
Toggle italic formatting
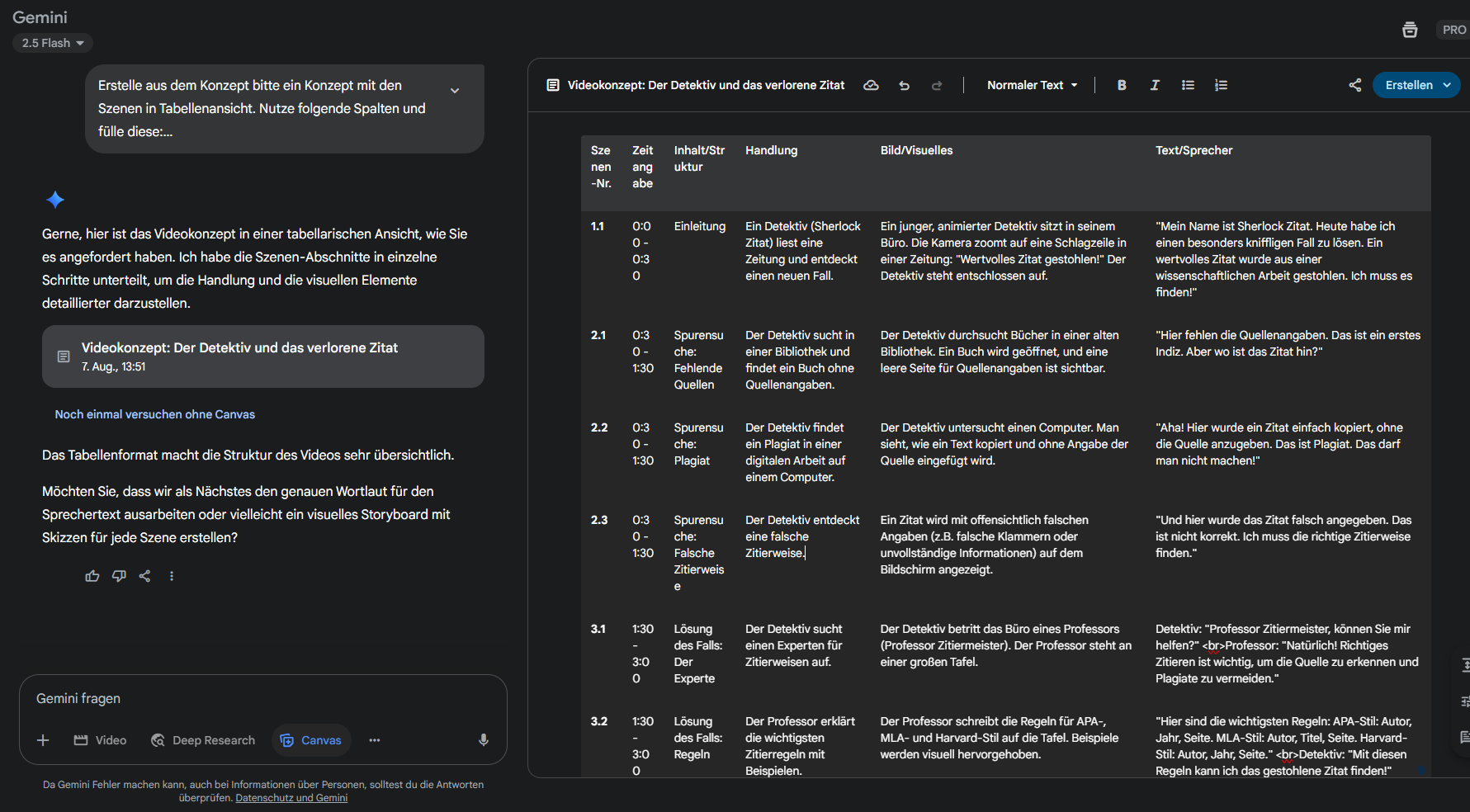(x=1155, y=85)
